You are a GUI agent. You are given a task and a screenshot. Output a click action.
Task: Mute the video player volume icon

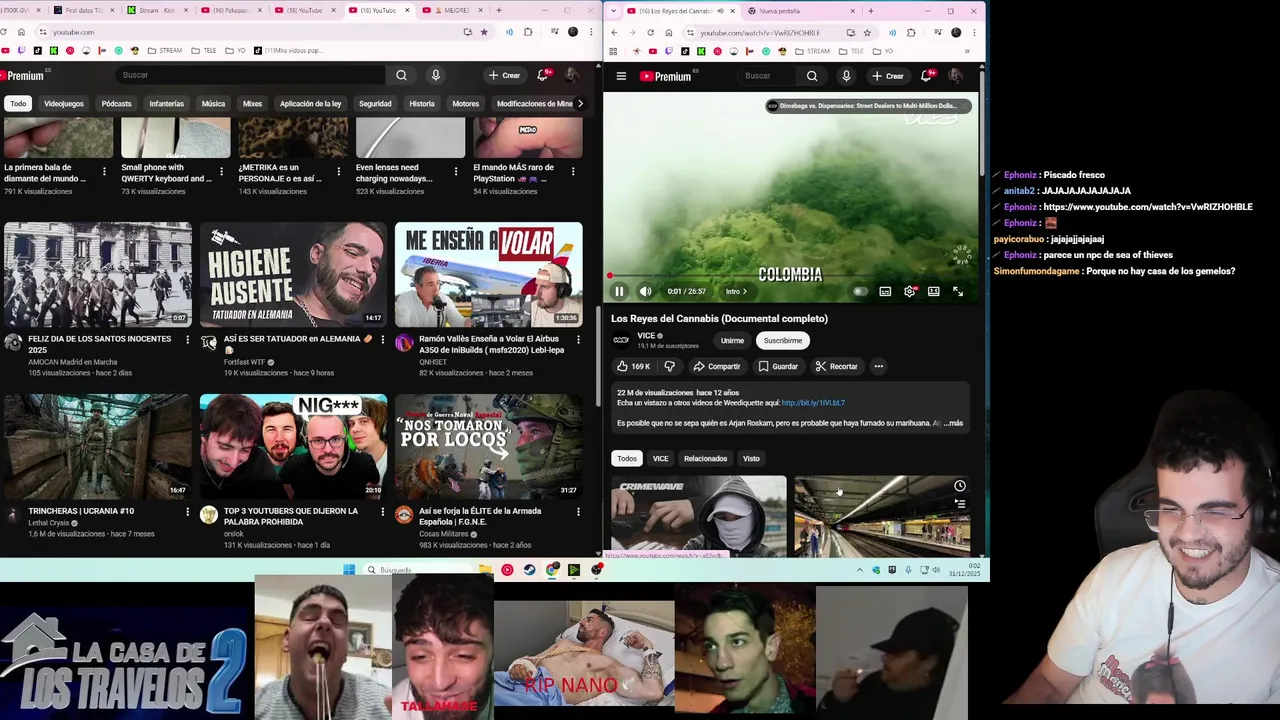645,291
